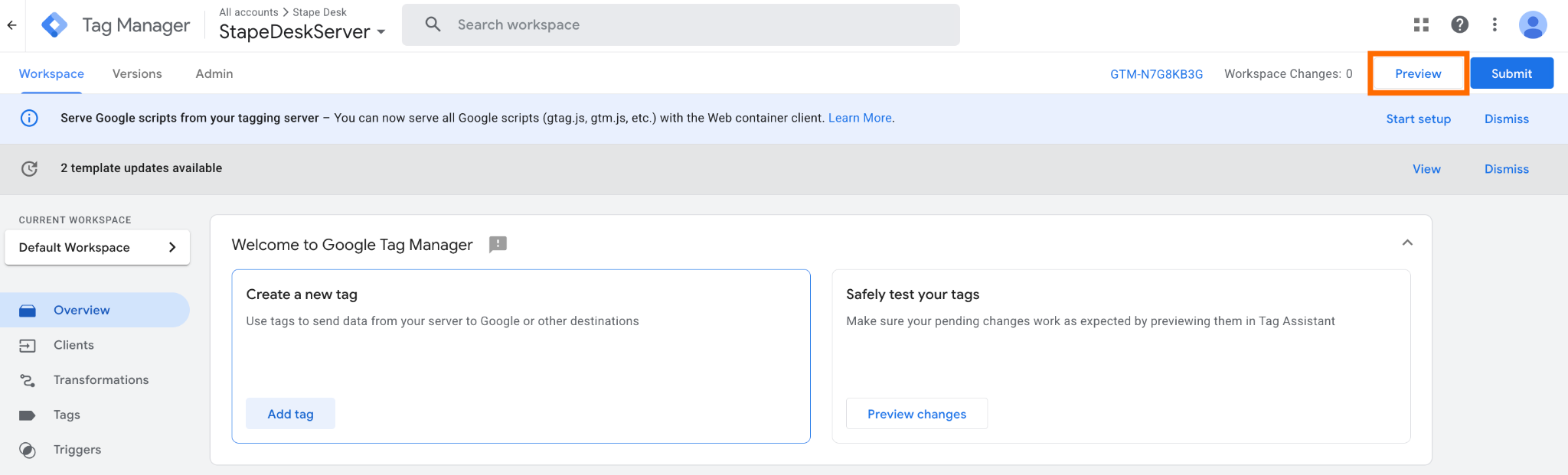Switch to the Workspace tab
The image size is (1568, 475).
tap(51, 74)
